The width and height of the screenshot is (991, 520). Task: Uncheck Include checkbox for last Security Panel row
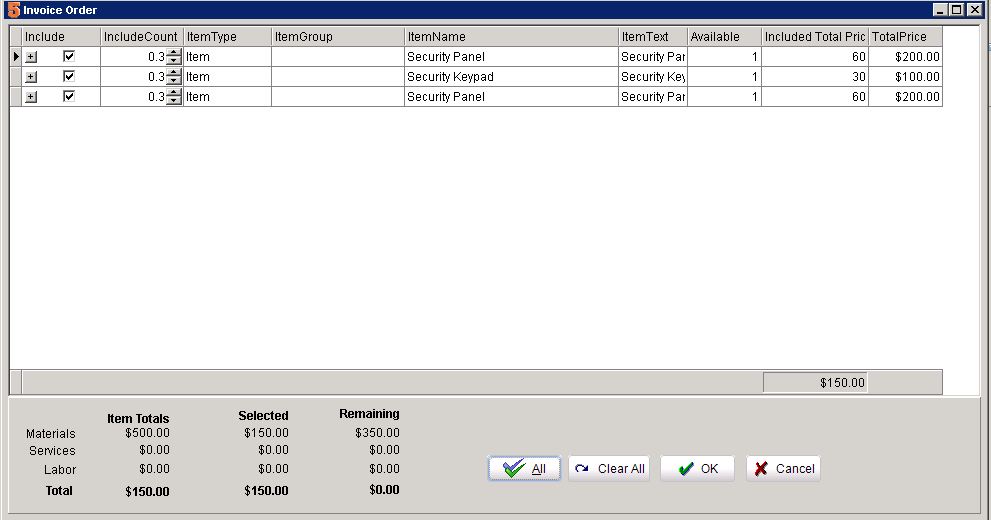tap(69, 96)
